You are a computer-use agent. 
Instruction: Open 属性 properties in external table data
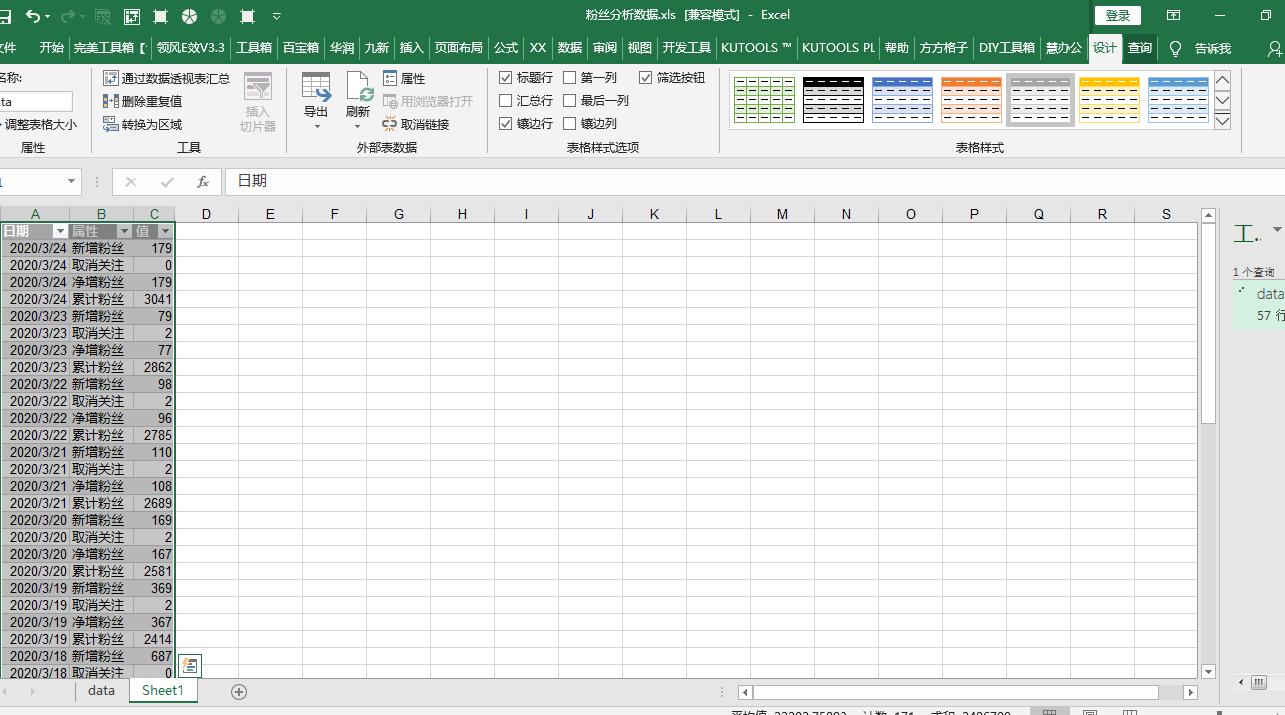(x=404, y=78)
